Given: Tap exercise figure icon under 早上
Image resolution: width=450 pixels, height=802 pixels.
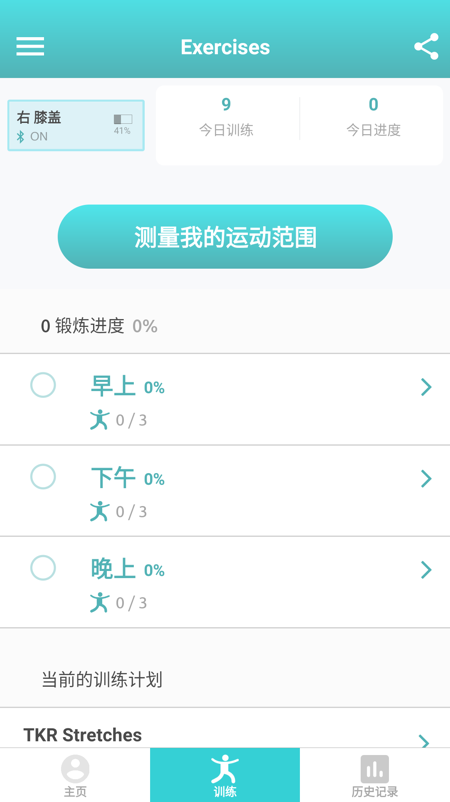Looking at the screenshot, I should point(100,419).
